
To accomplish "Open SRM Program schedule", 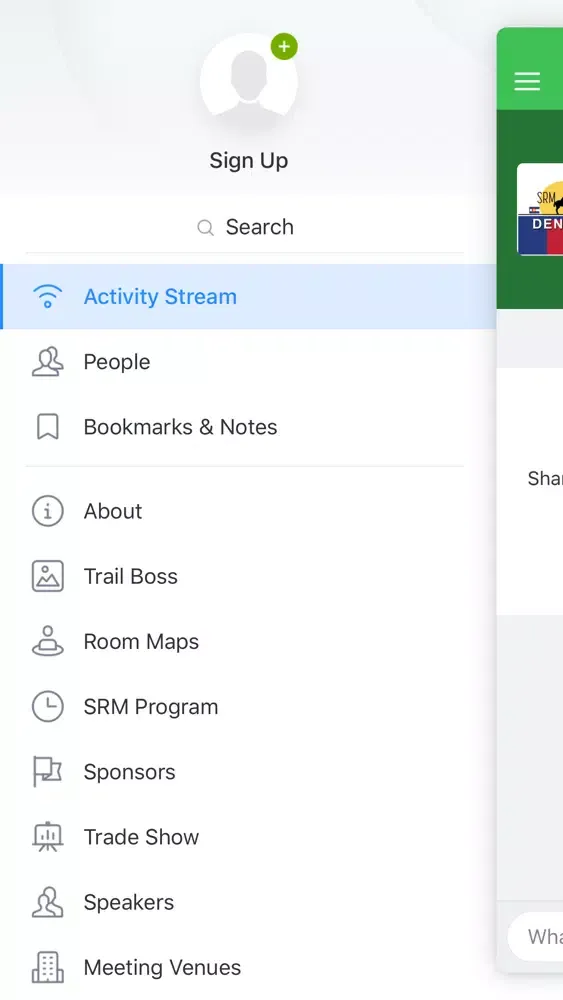I will [x=248, y=707].
